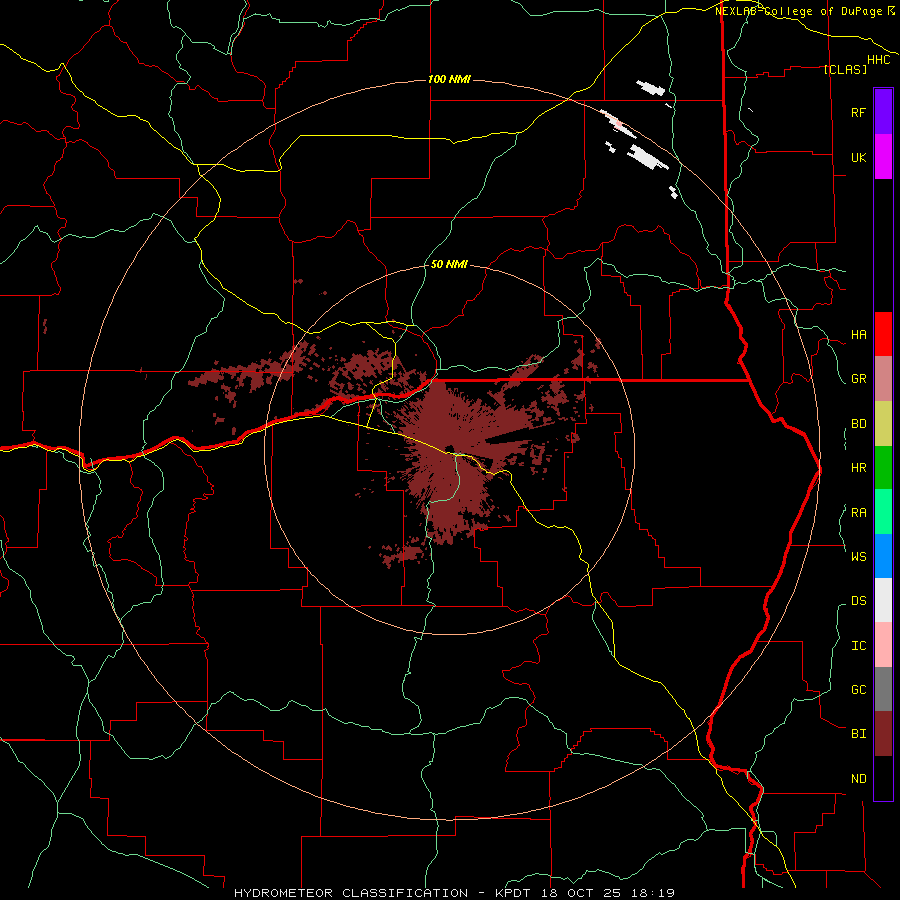Viewport: 900px width, 900px height.
Task: Select the IC pink legend swatch
Action: click(883, 645)
